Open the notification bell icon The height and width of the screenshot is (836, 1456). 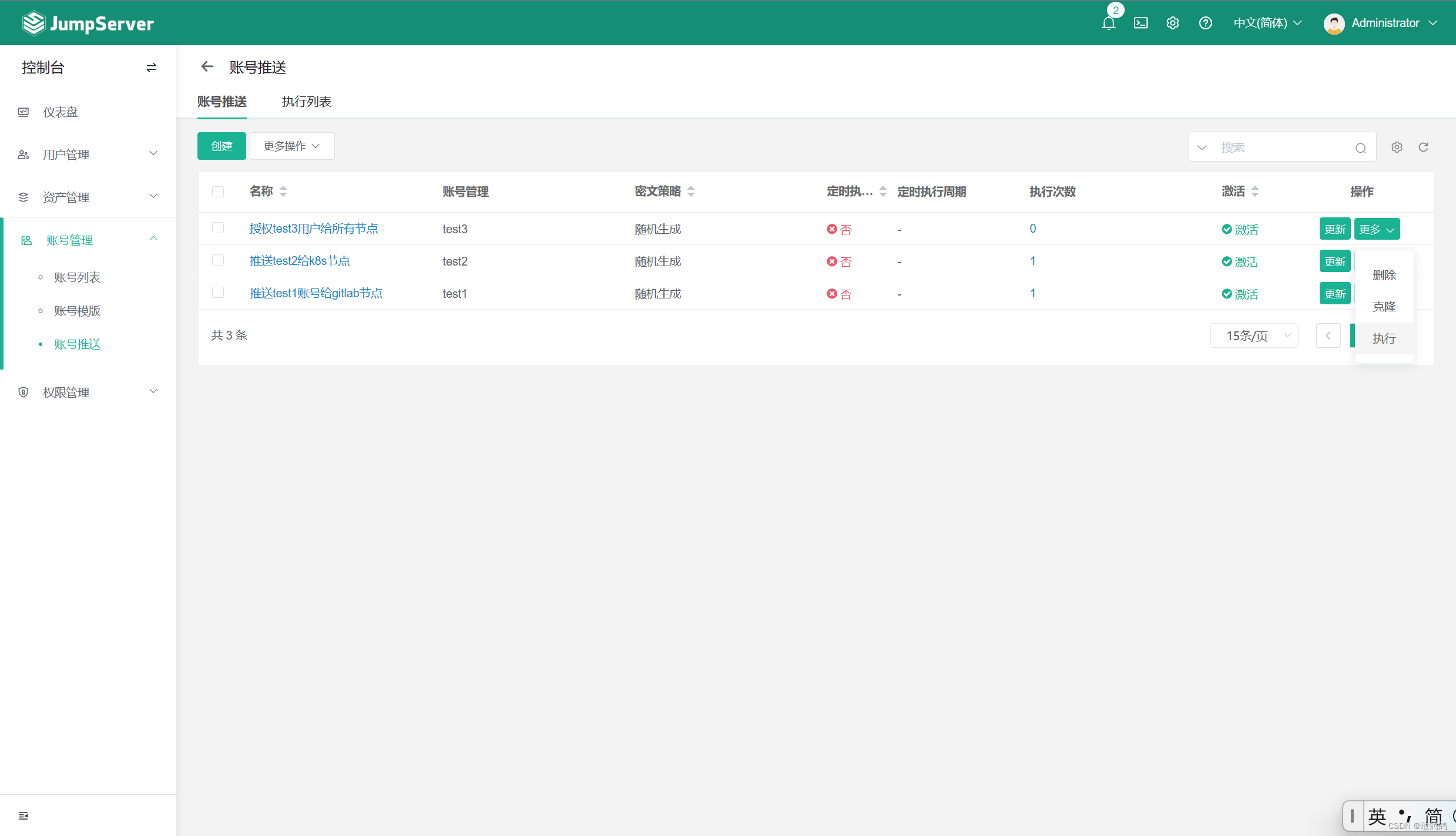[1108, 23]
